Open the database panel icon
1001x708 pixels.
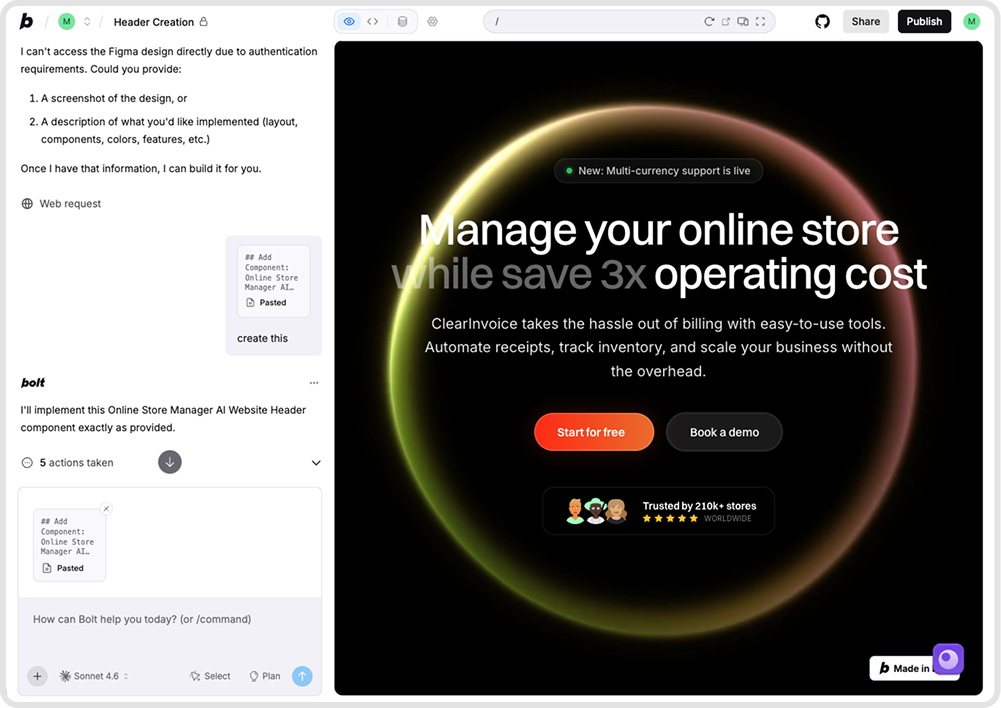point(402,21)
